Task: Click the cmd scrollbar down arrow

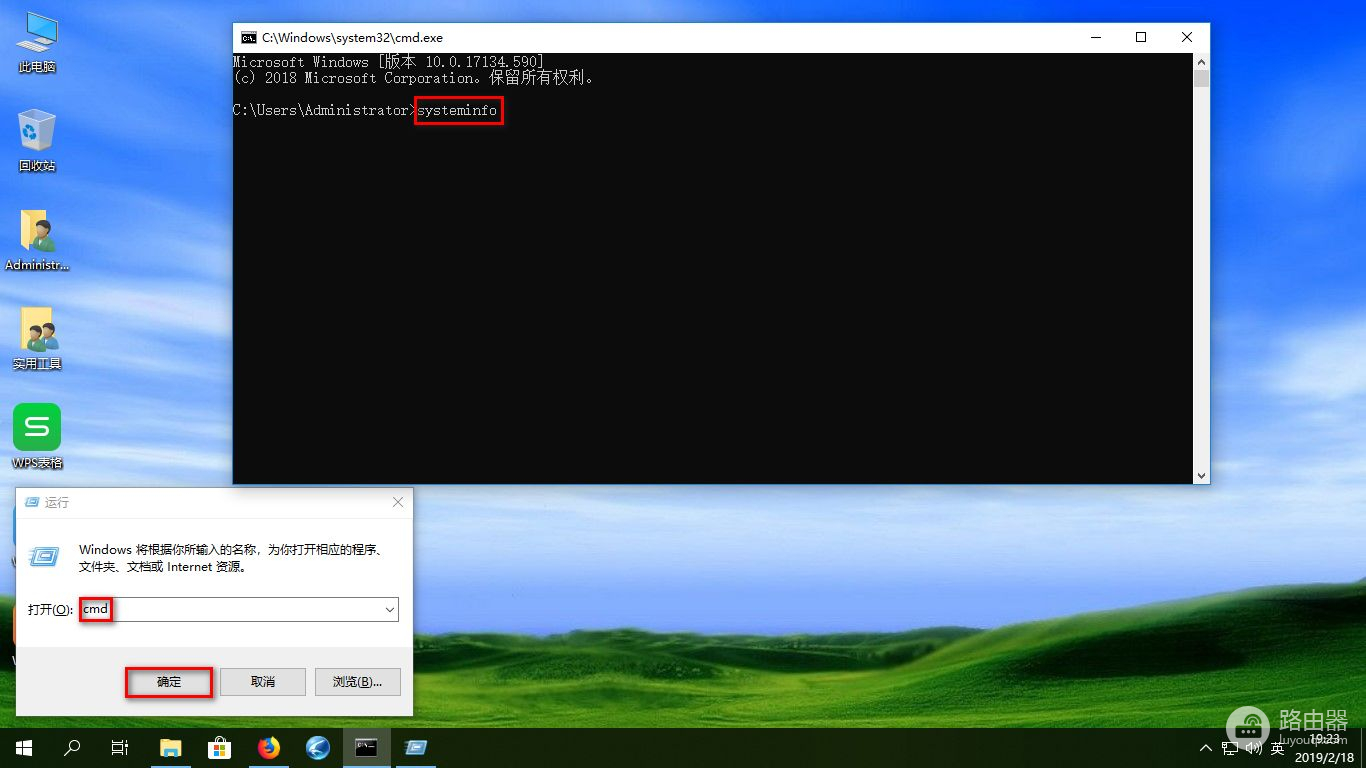Action: 1201,476
